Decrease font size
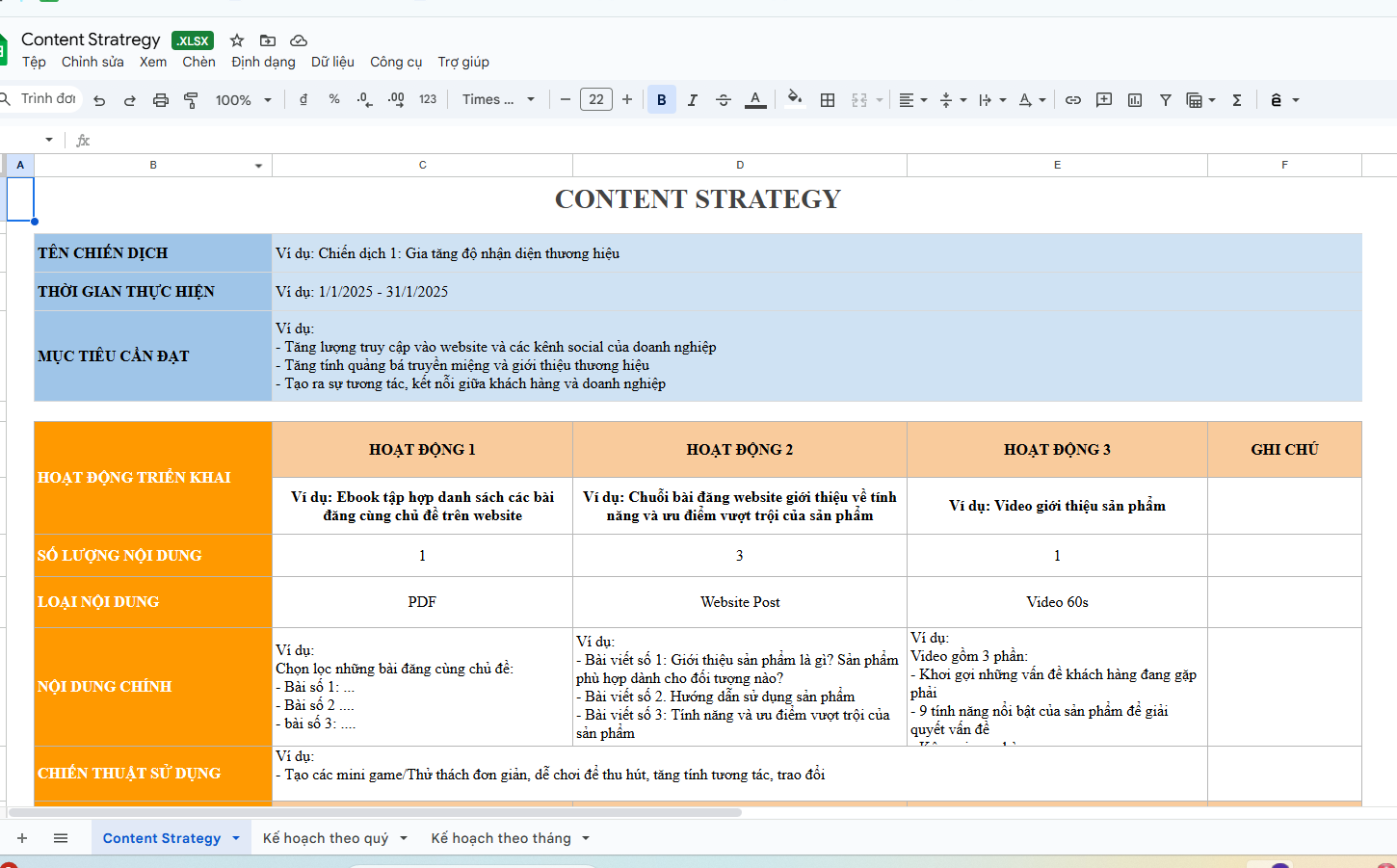The height and width of the screenshot is (868, 1397). point(566,99)
